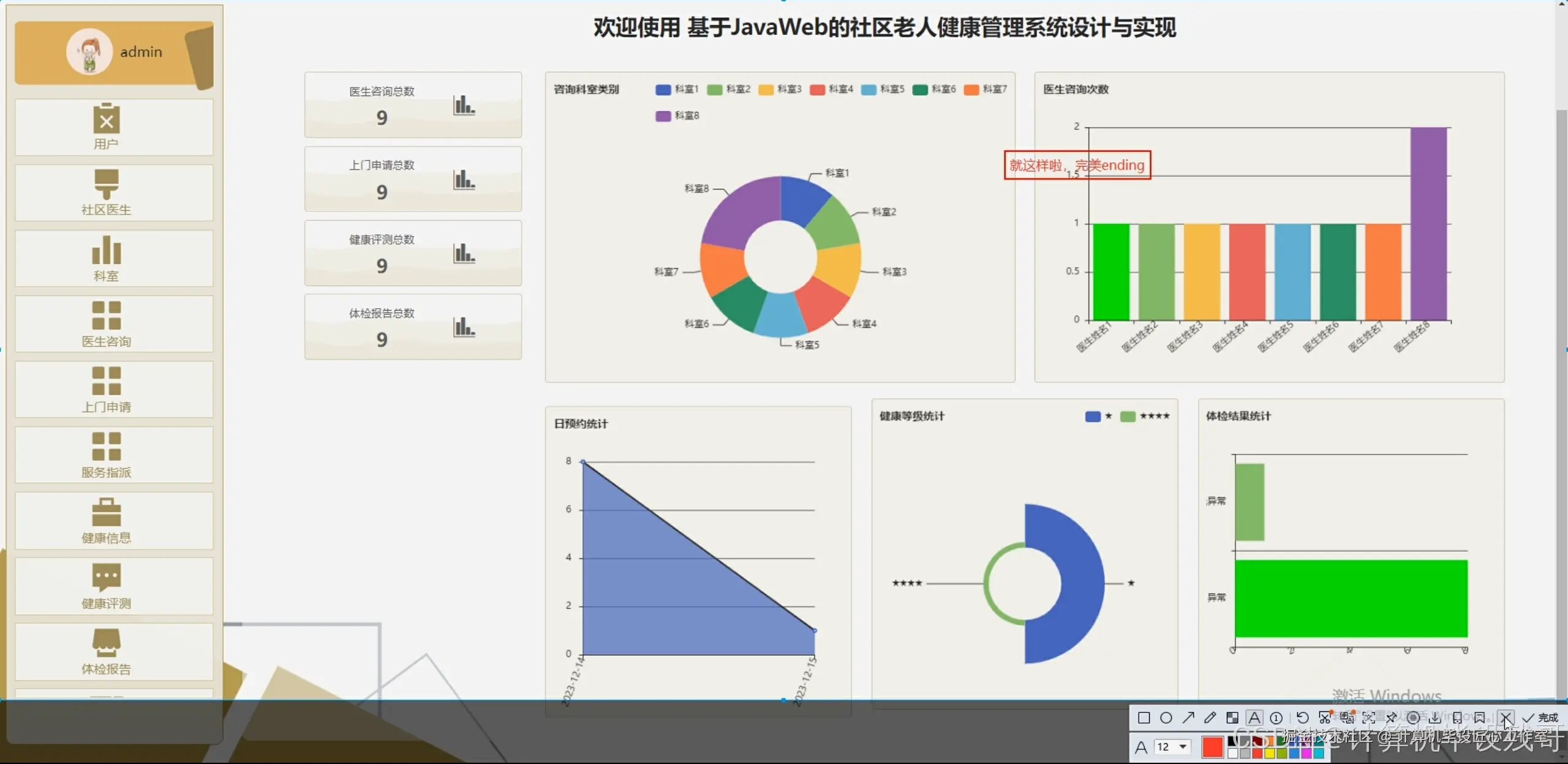Click the 医生咨询总数 statistics card
Screen dimensions: 1568x764
[x=413, y=105]
